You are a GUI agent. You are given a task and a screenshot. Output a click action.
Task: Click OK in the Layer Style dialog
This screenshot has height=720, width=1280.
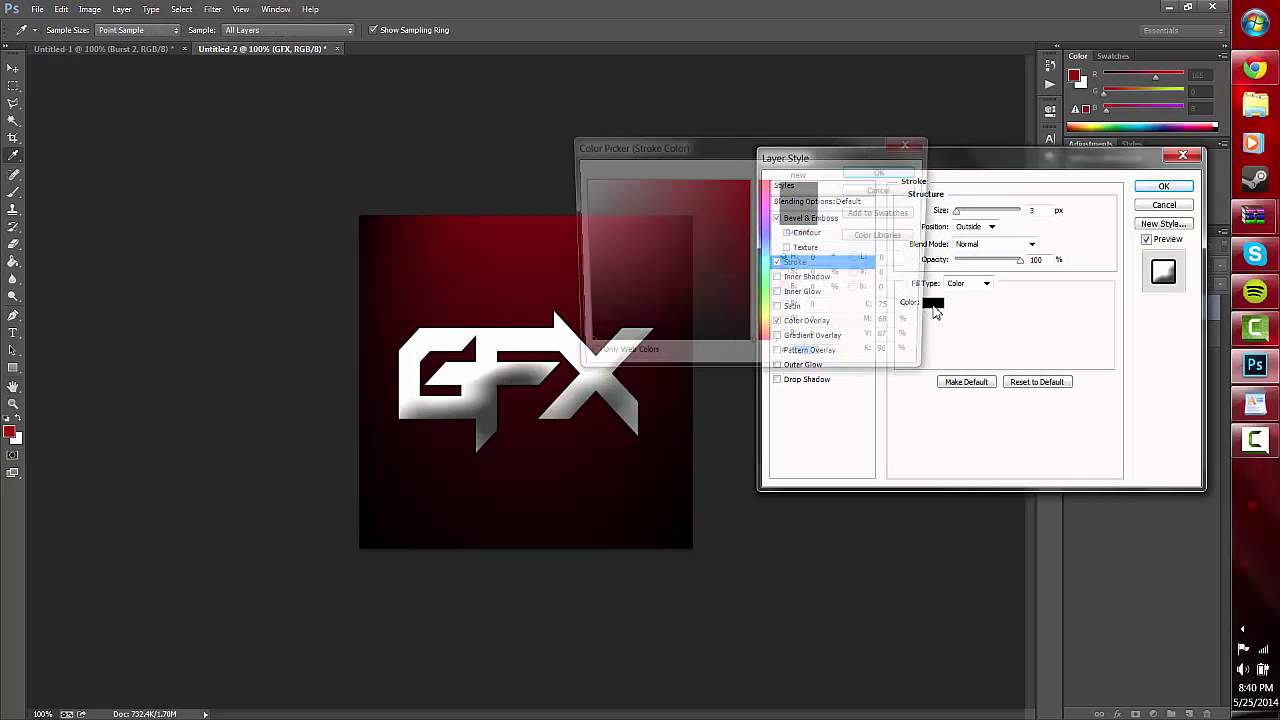point(1164,186)
